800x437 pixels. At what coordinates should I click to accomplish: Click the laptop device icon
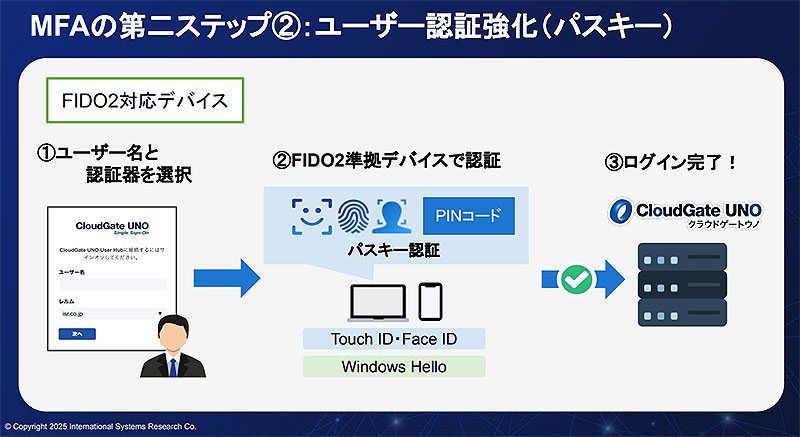tap(377, 301)
